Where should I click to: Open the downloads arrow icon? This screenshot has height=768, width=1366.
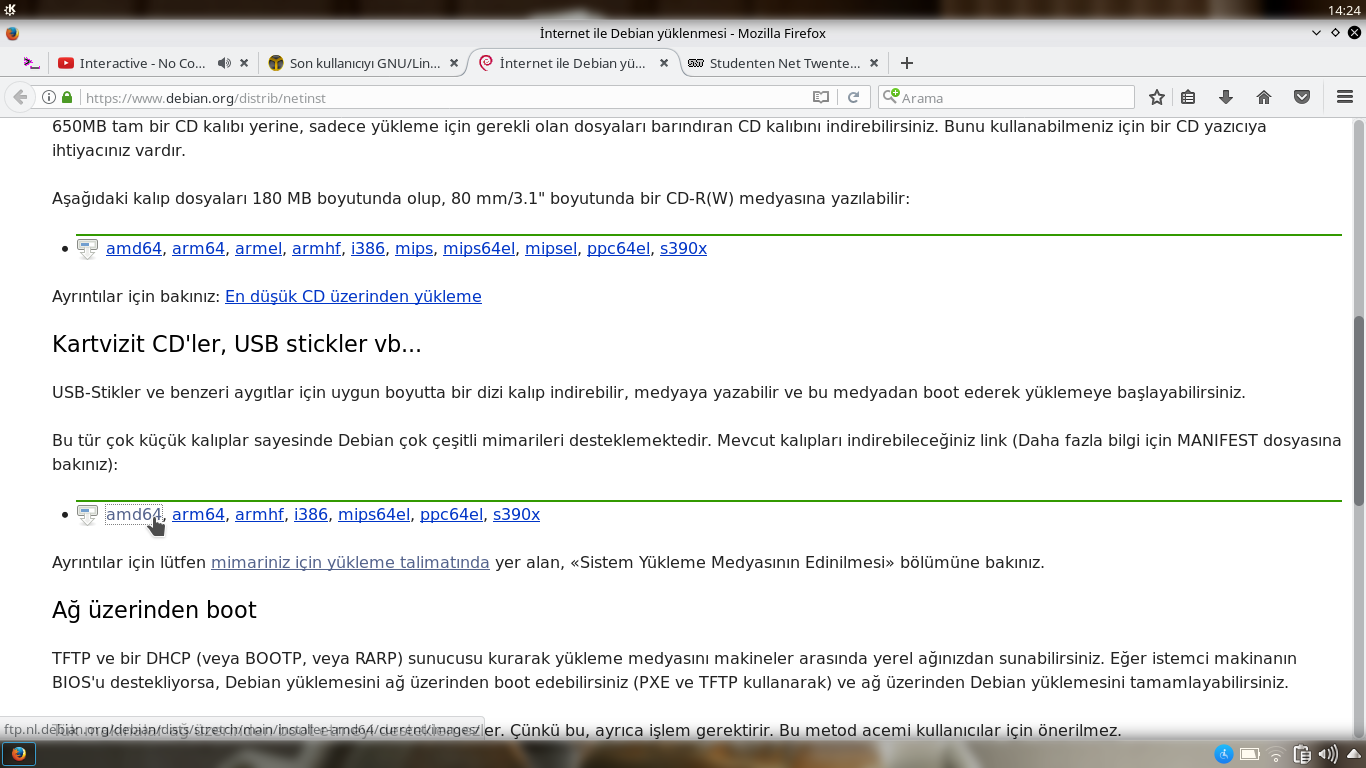[1225, 97]
